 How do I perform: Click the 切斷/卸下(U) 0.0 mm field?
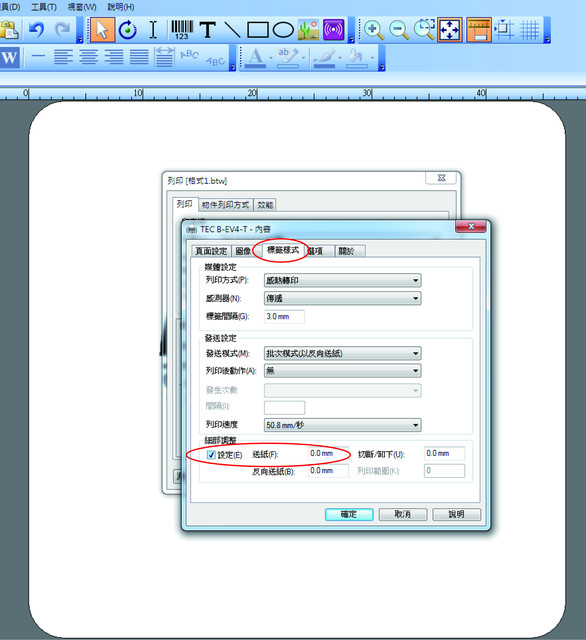click(x=444, y=453)
